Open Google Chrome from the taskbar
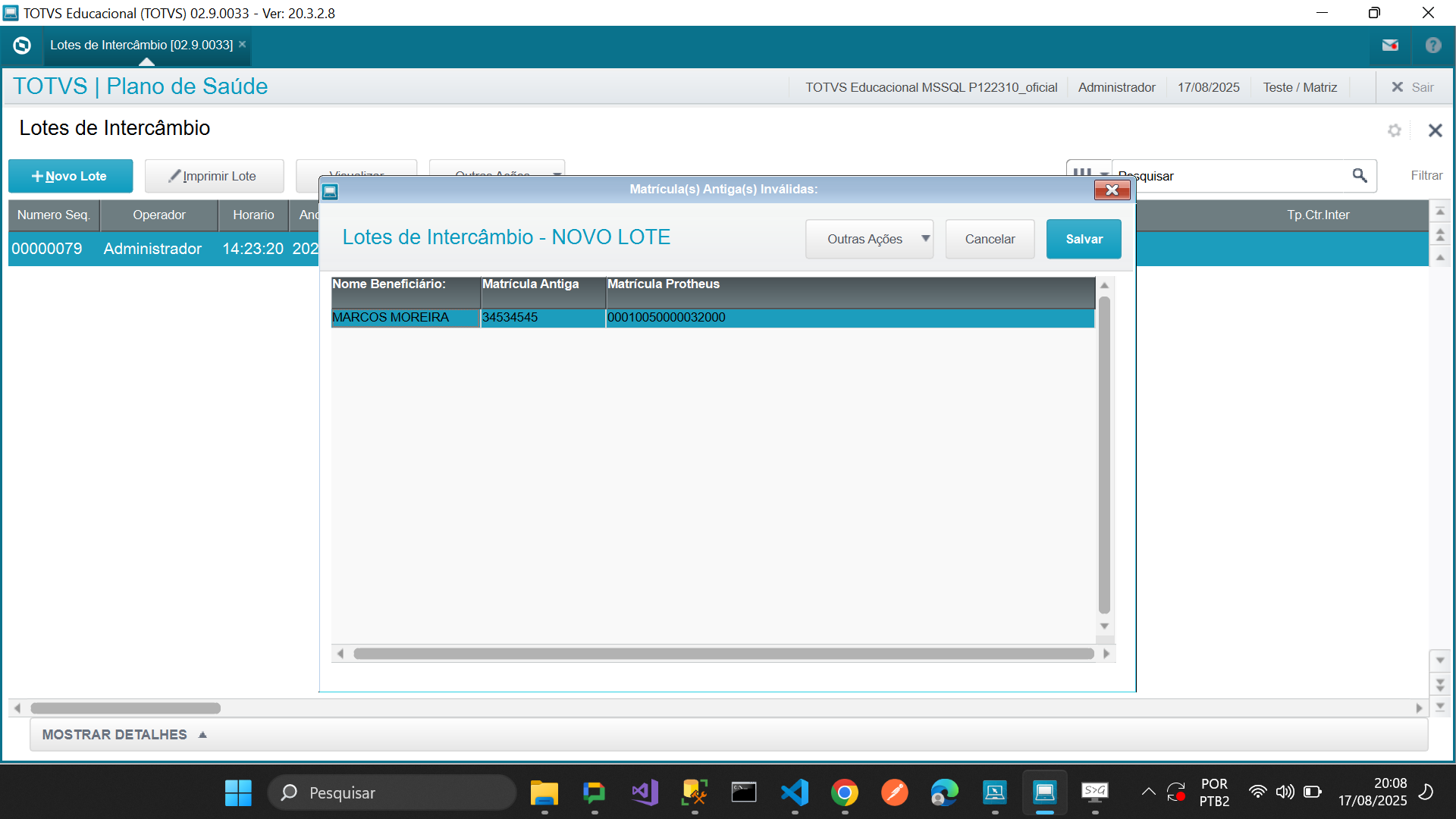Viewport: 1456px width, 819px height. coord(844,793)
